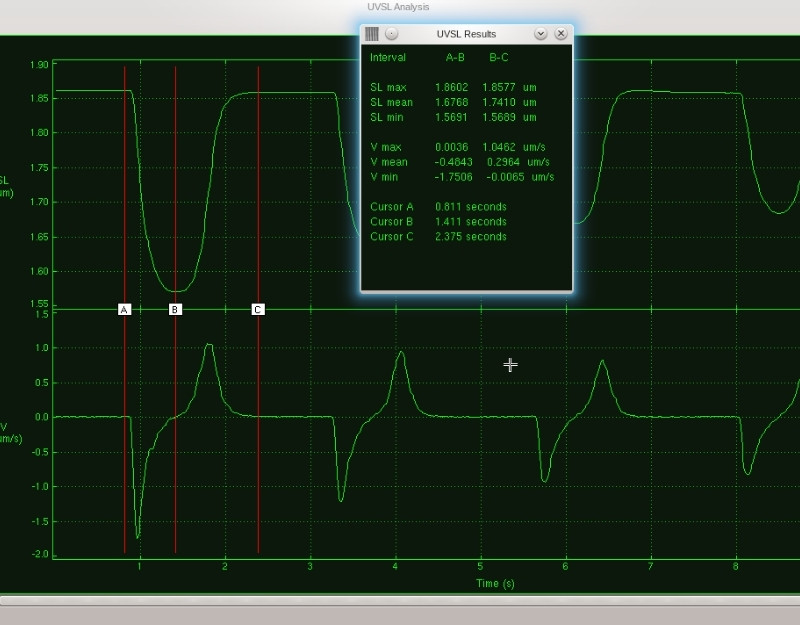800x625 pixels.
Task: Click the A-B column header
Action: (455, 57)
